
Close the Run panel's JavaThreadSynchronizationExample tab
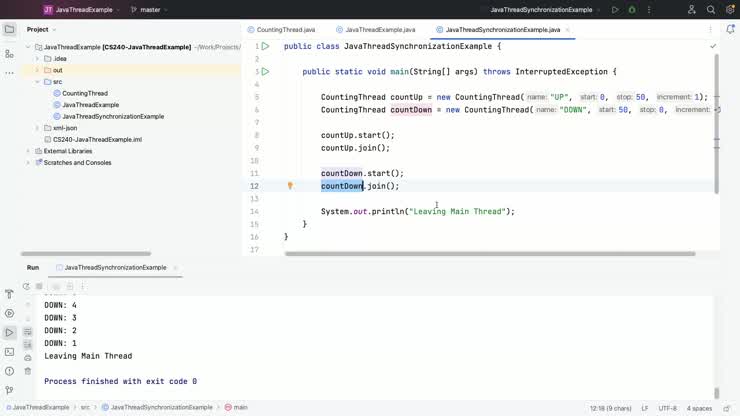point(175,268)
